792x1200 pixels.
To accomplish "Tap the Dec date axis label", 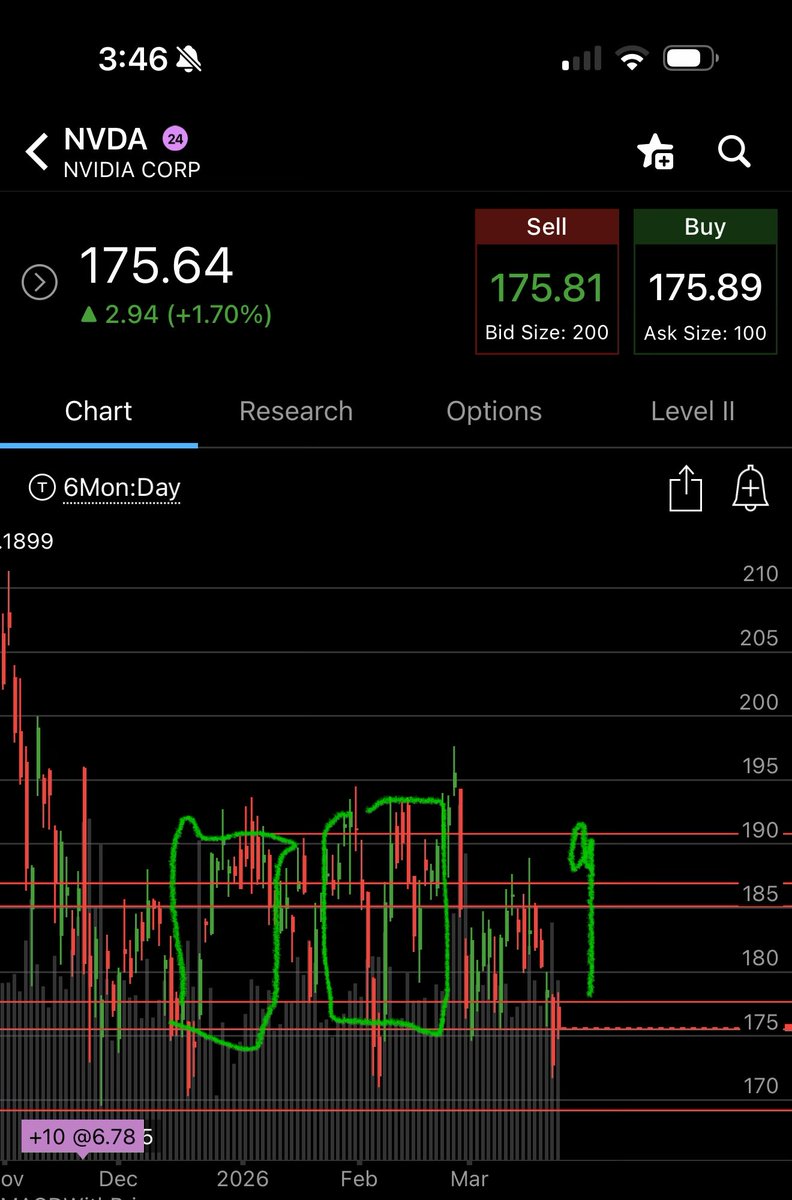I will pyautogui.click(x=118, y=1178).
